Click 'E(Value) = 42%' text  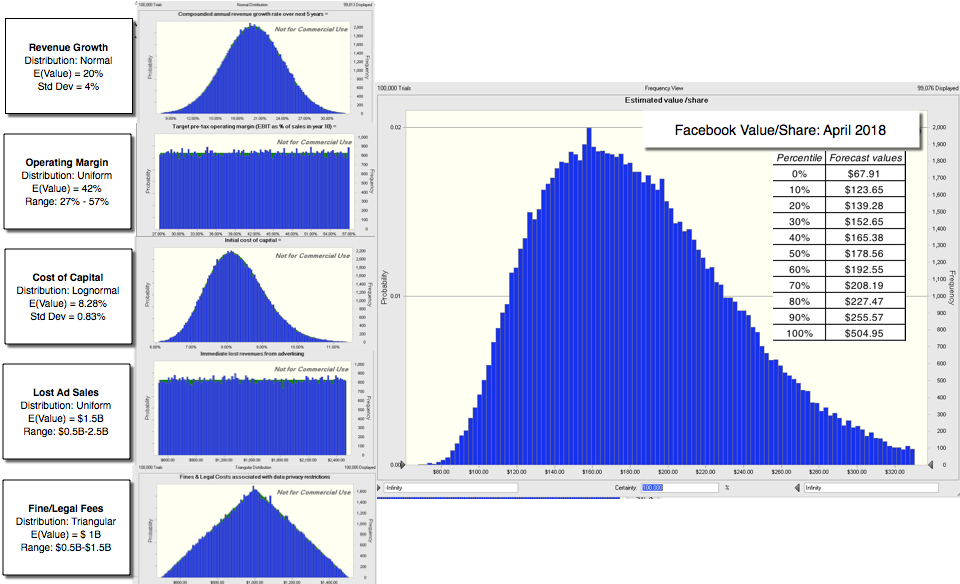[67, 189]
